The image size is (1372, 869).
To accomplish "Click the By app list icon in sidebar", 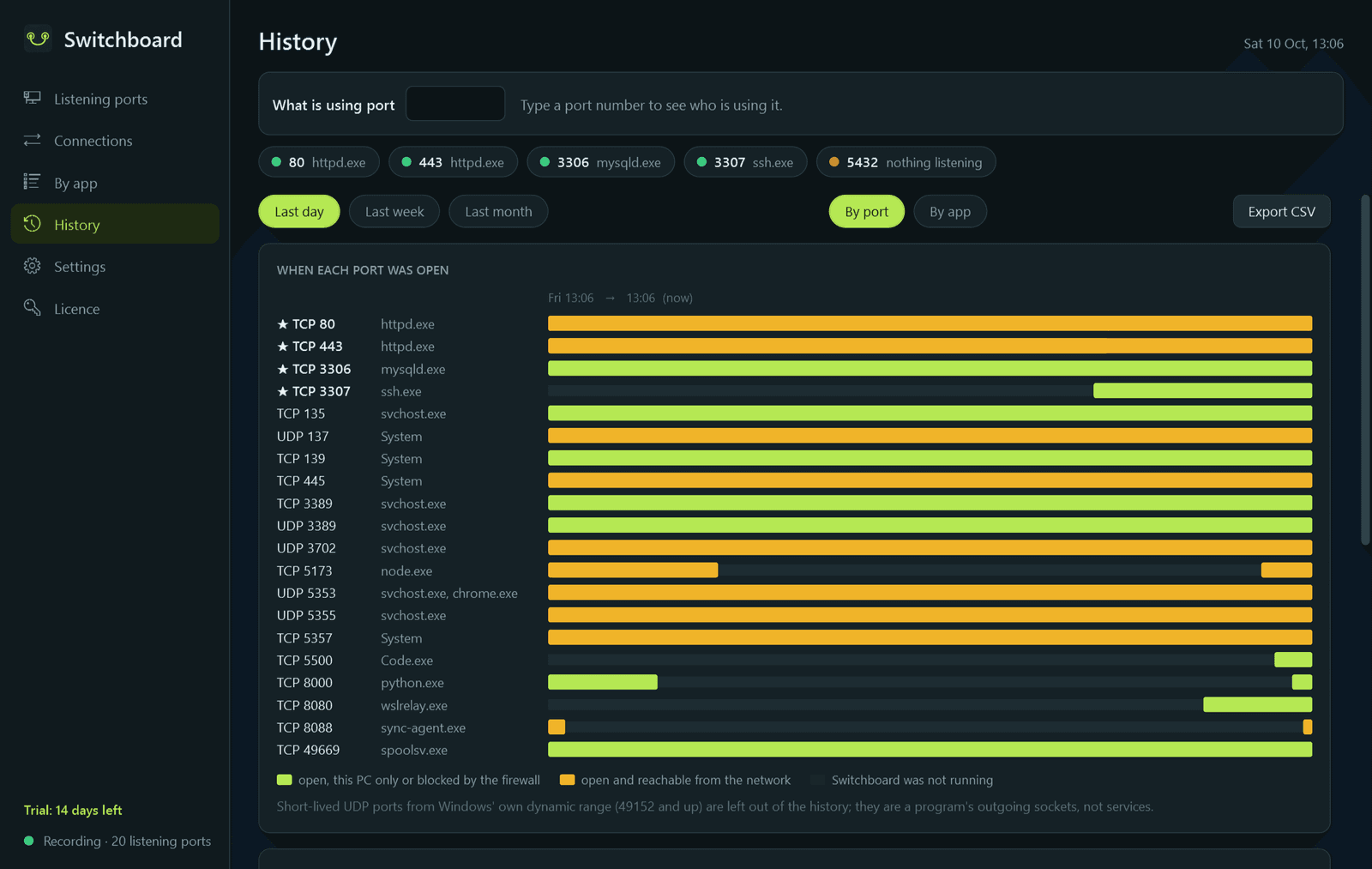I will pyautogui.click(x=33, y=182).
